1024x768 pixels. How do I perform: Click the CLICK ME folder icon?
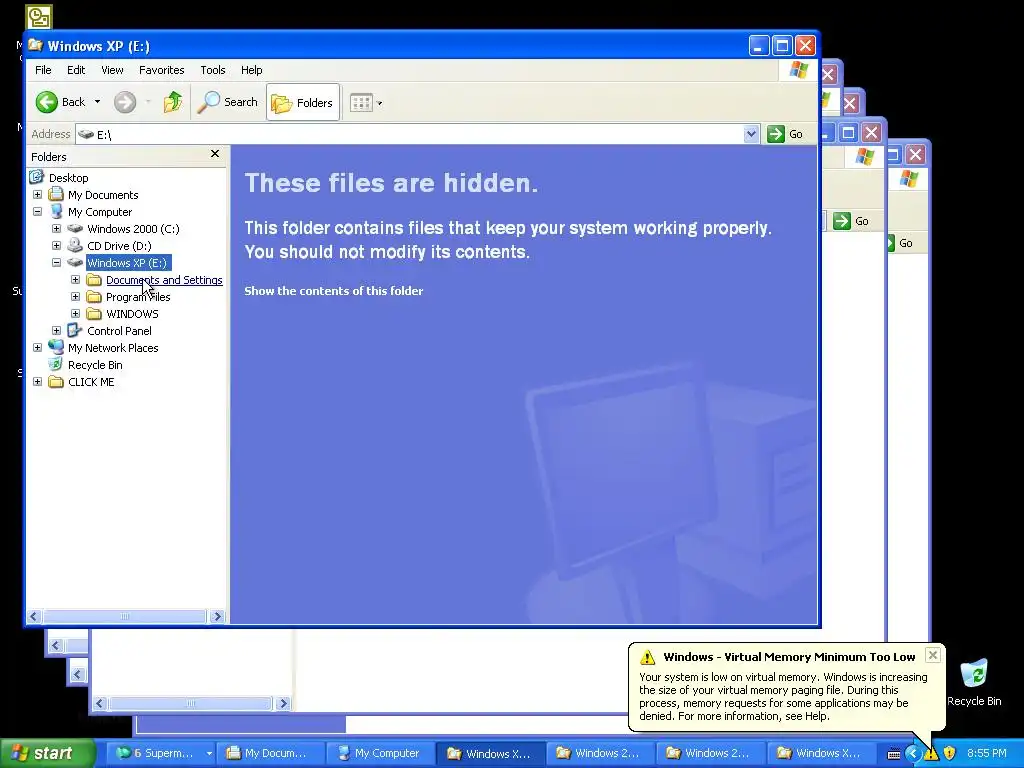click(x=56, y=381)
